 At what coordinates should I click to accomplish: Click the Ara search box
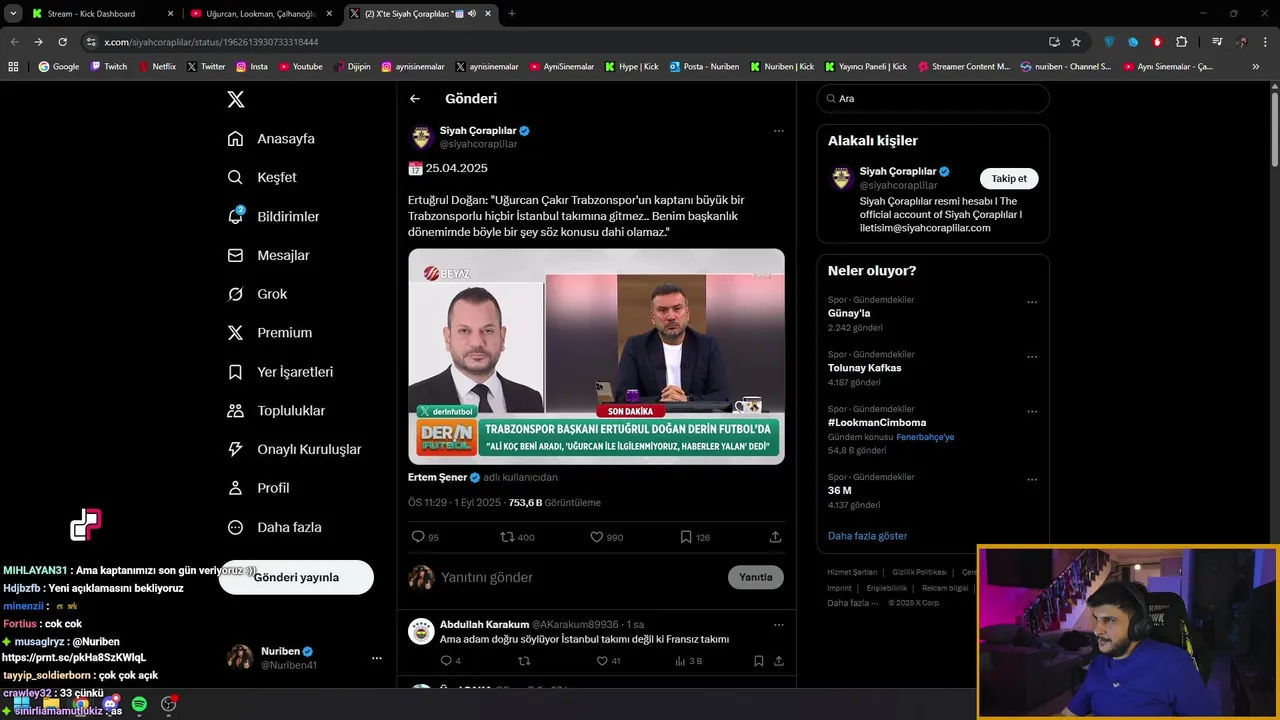coord(933,99)
